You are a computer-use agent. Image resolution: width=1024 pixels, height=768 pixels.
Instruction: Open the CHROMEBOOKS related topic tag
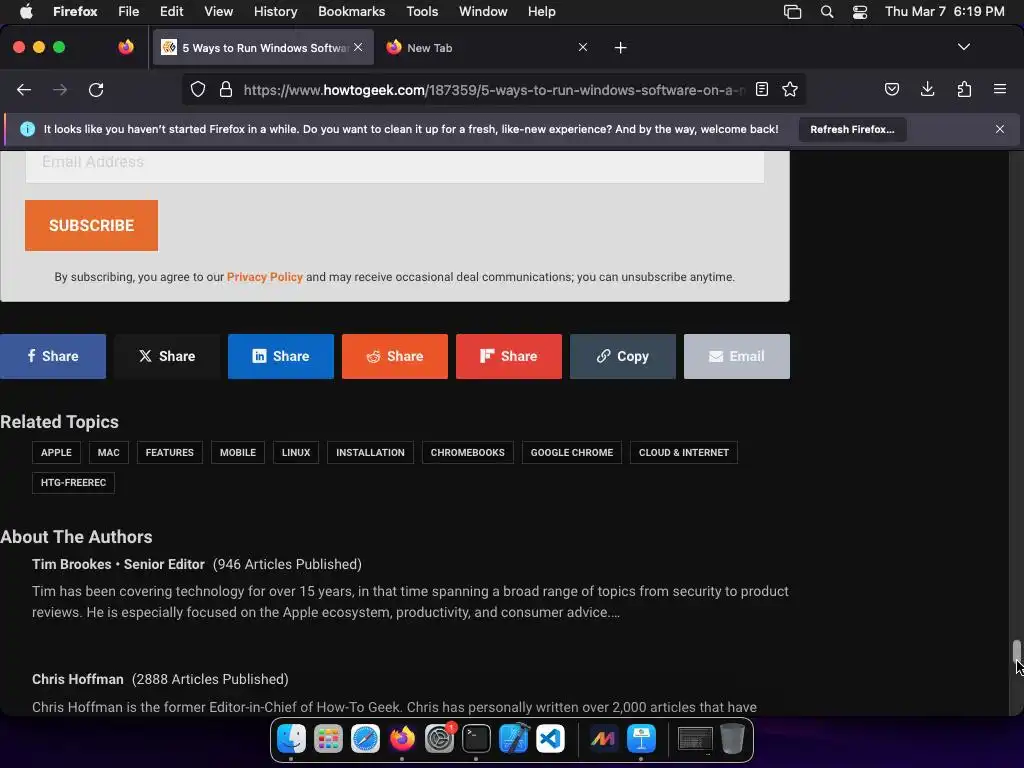[468, 453]
